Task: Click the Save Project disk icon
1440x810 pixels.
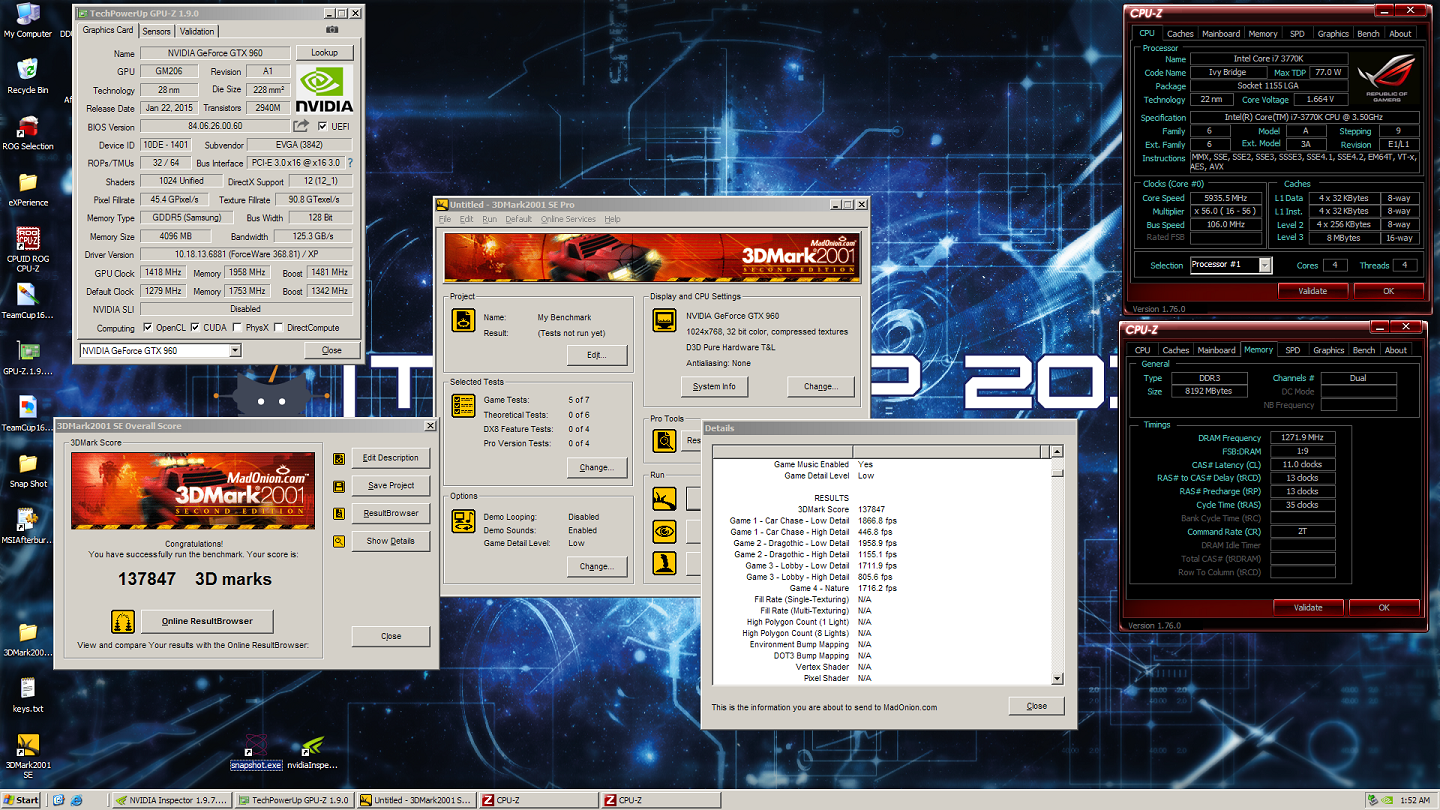Action: coord(339,486)
